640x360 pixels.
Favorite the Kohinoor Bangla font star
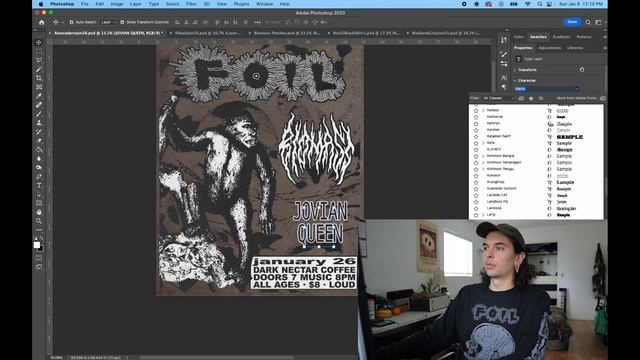coord(476,156)
